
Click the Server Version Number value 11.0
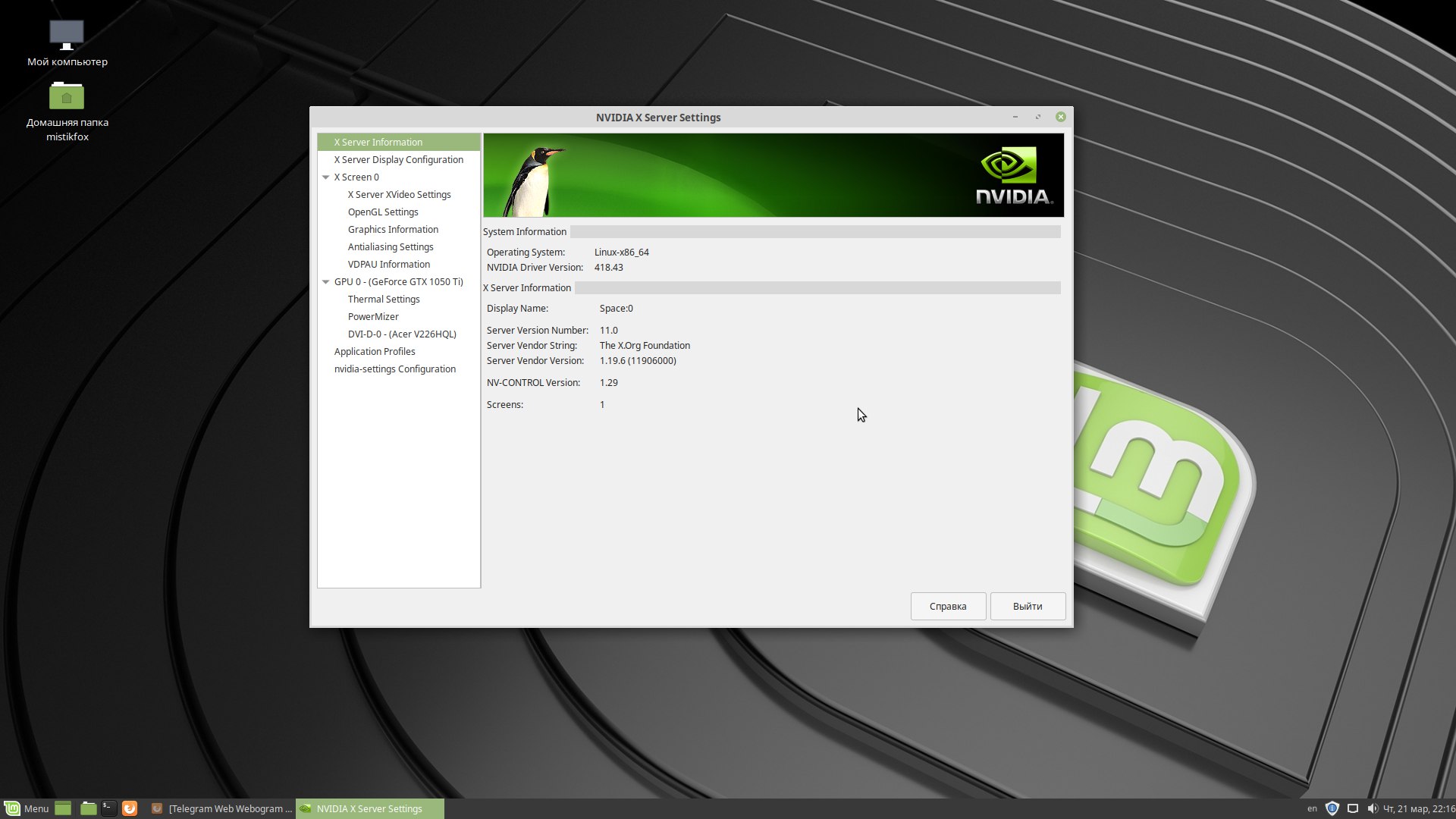608,331
